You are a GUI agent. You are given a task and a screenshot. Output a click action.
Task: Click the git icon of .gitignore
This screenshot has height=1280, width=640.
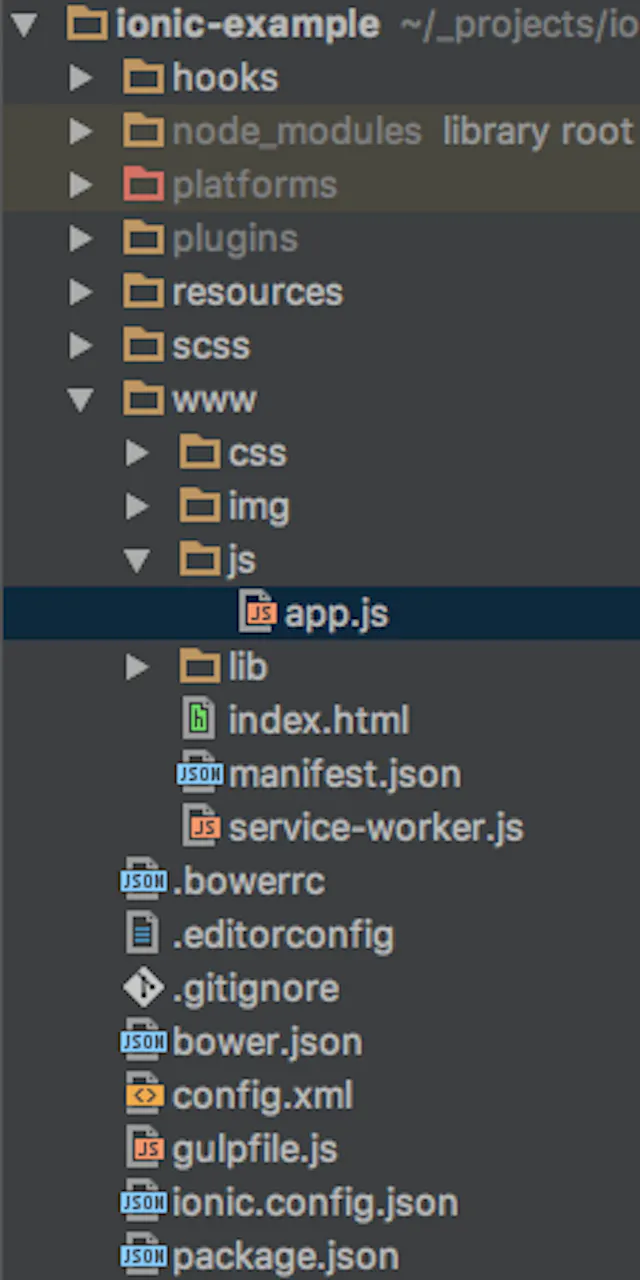click(x=144, y=988)
